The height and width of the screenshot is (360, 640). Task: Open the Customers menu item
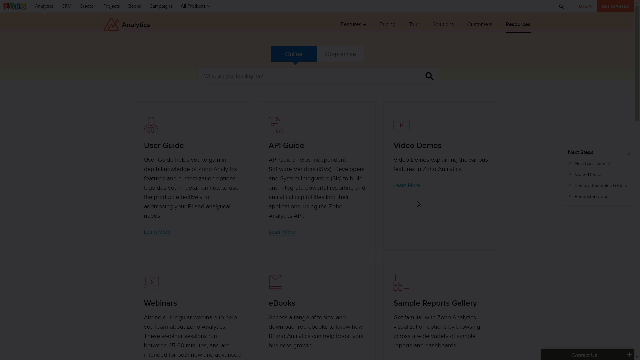click(480, 24)
